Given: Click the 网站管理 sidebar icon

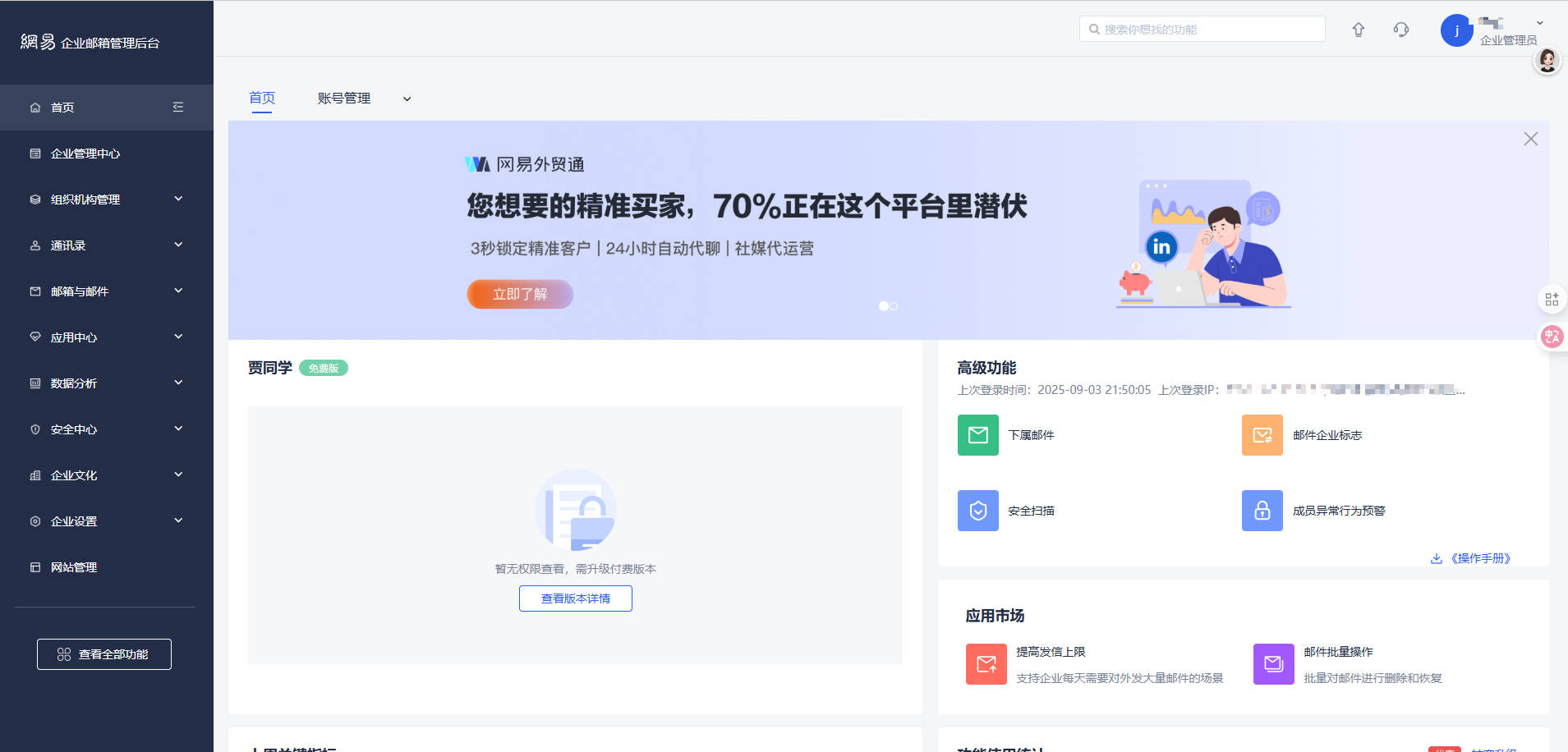Looking at the screenshot, I should click(35, 567).
